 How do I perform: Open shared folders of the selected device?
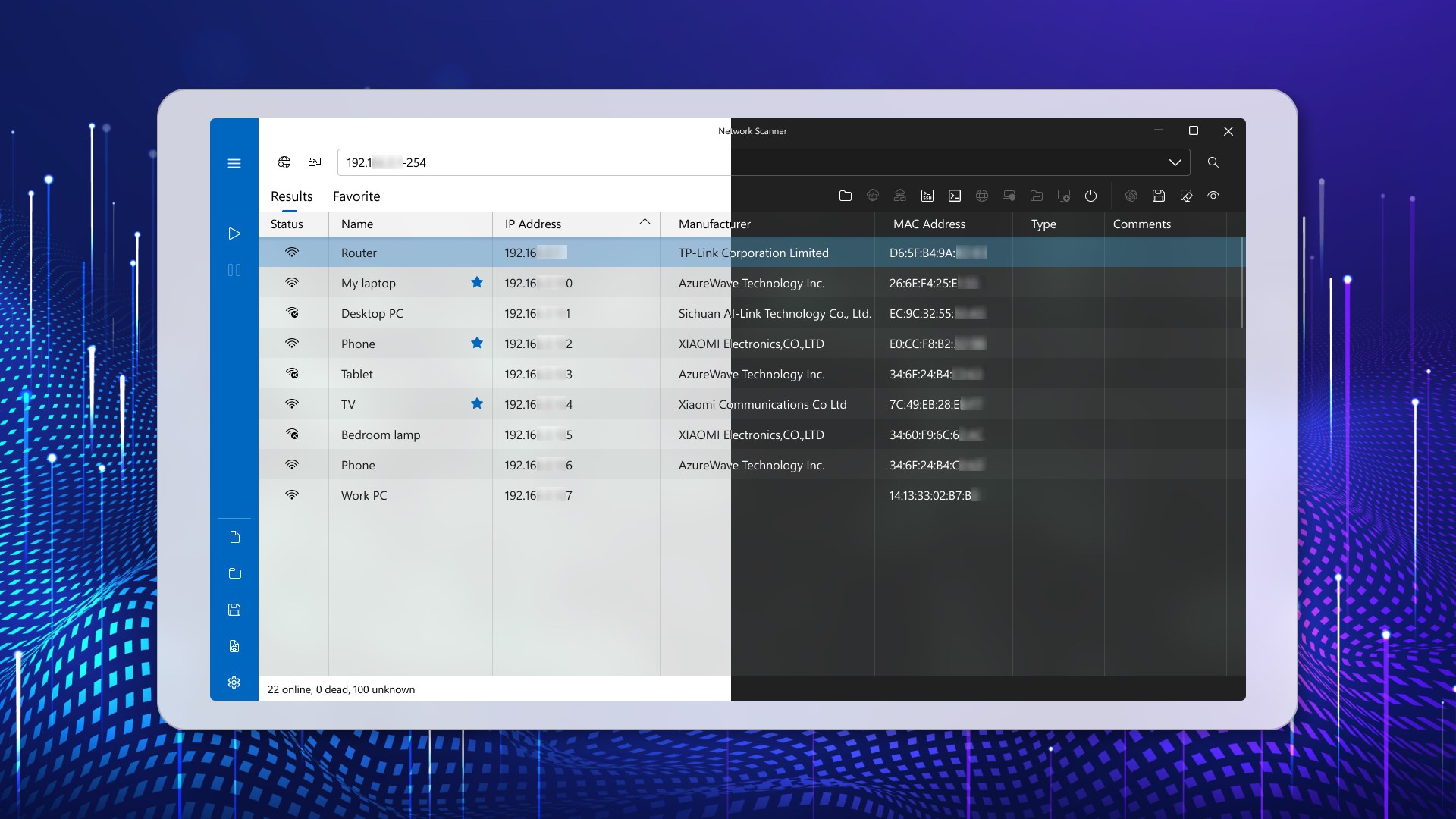tap(1037, 196)
